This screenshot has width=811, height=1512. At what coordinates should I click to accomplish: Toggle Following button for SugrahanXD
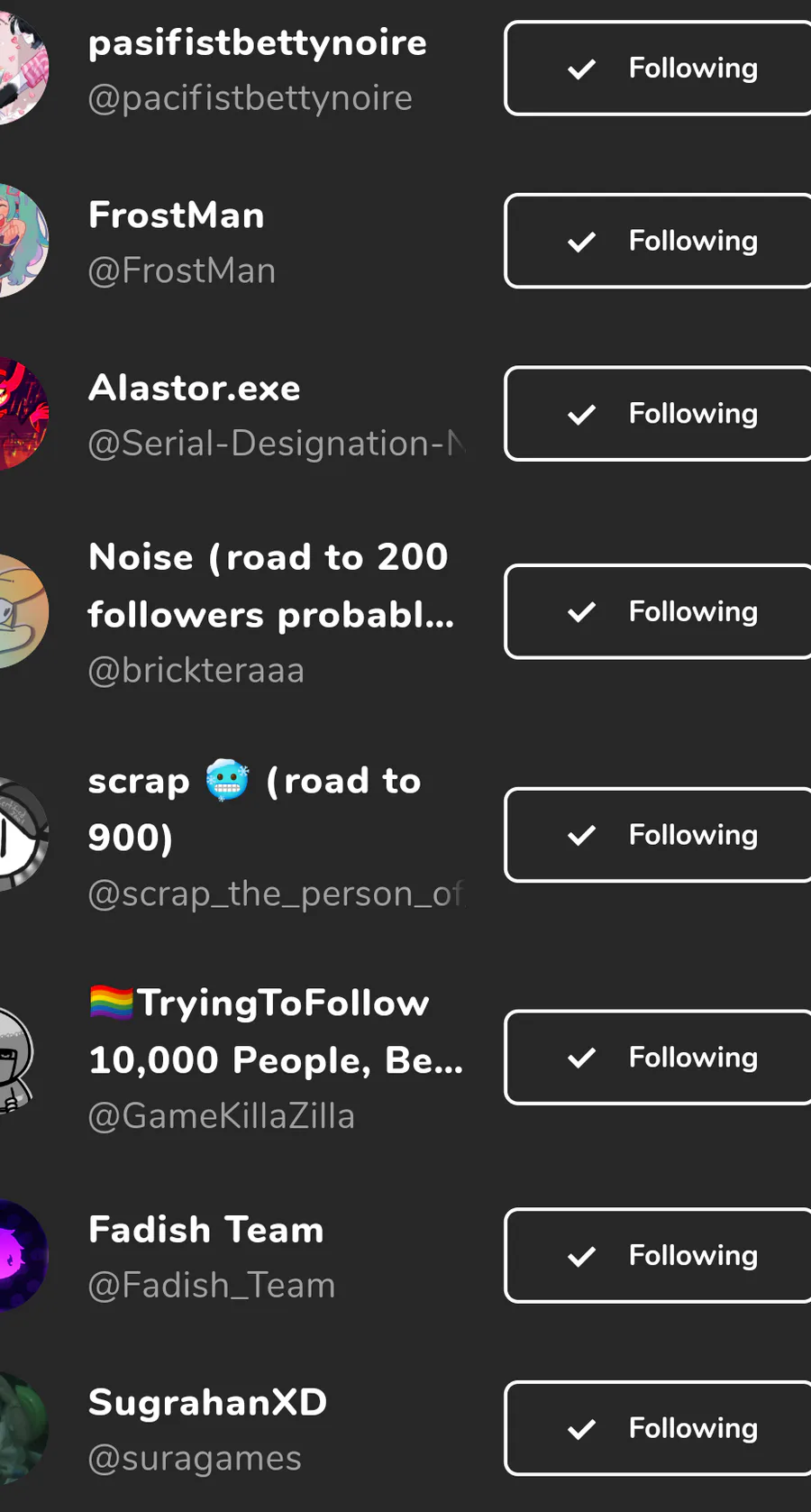(660, 1428)
